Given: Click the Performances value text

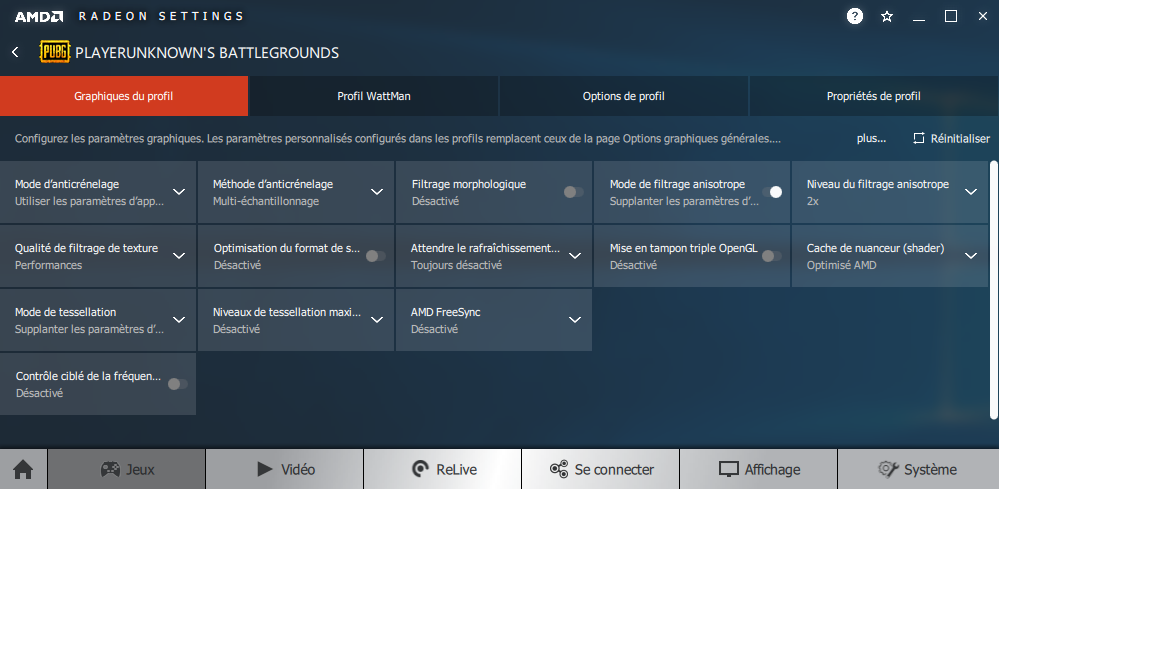Looking at the screenshot, I should click(48, 265).
